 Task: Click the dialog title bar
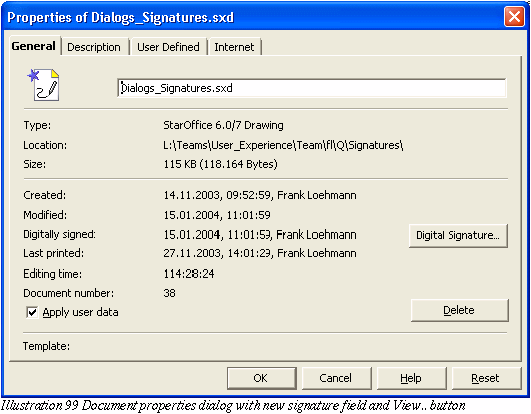click(x=254, y=17)
